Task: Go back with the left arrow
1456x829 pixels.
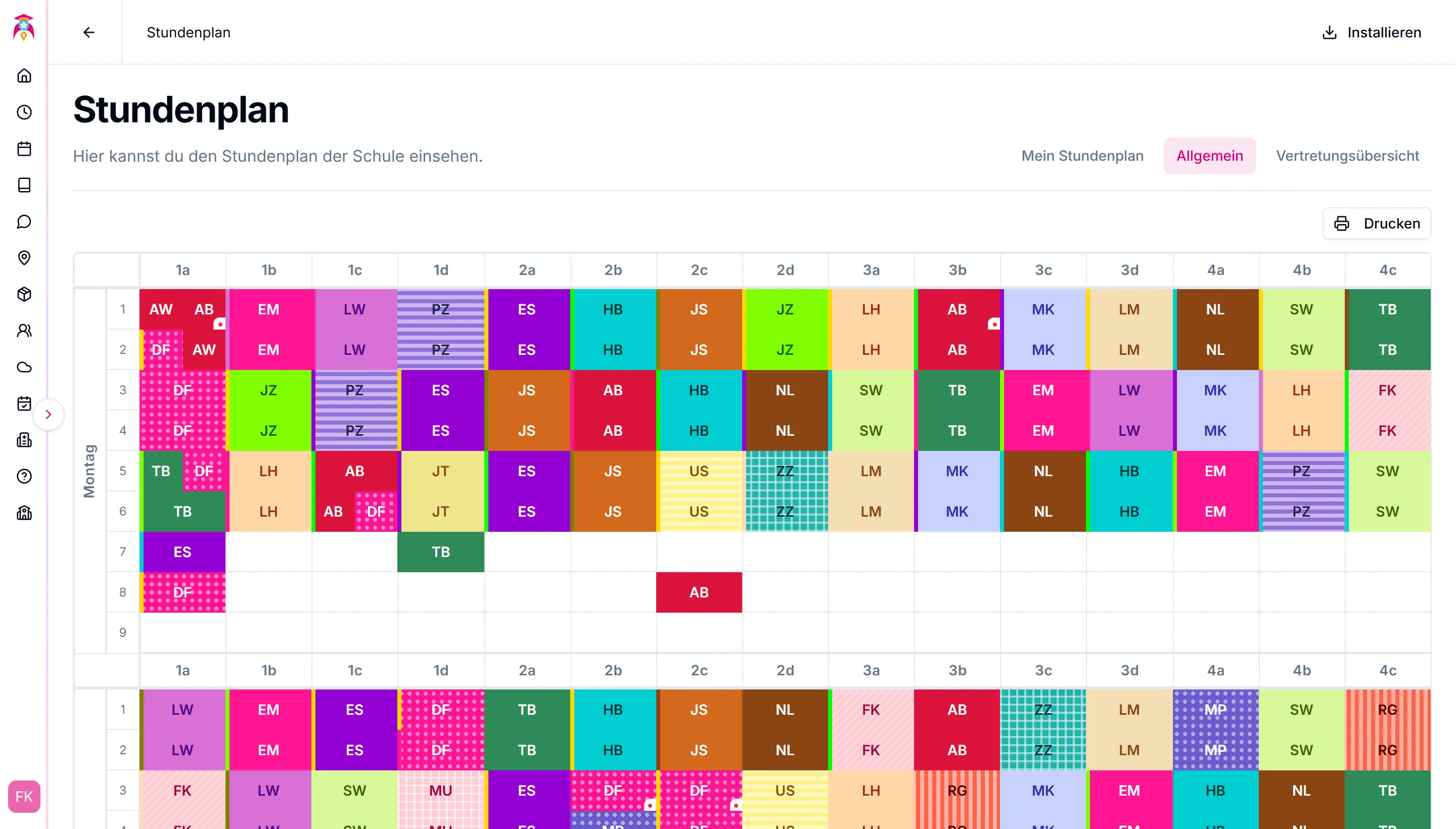Action: [x=89, y=32]
